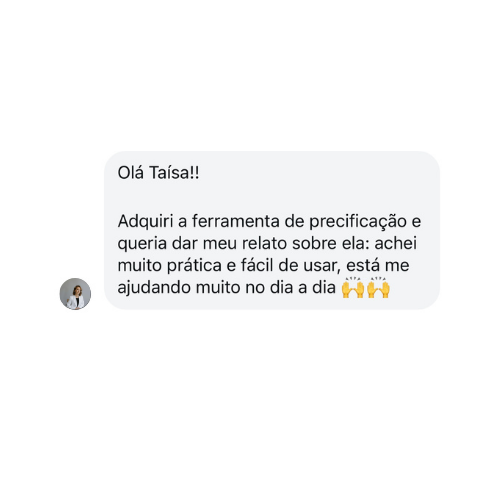
Task: Click the word "precificação" in the message
Action: (358, 221)
